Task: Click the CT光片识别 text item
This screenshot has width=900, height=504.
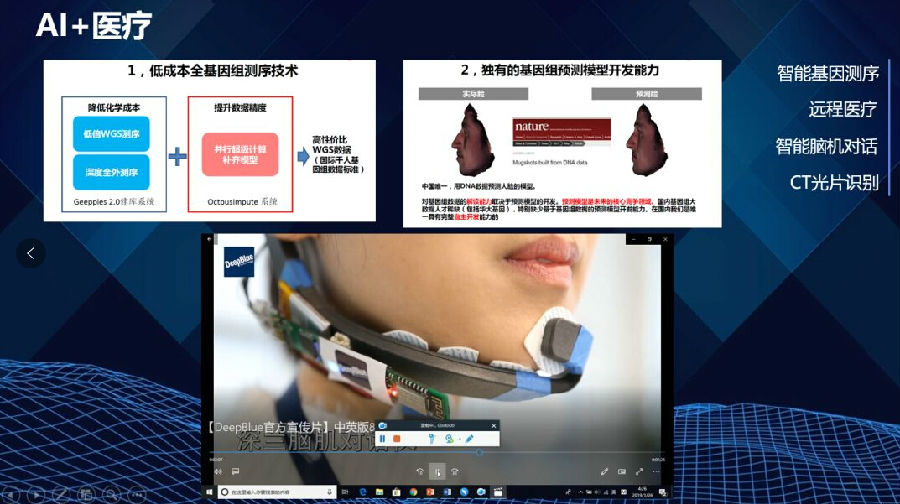Action: coord(835,183)
